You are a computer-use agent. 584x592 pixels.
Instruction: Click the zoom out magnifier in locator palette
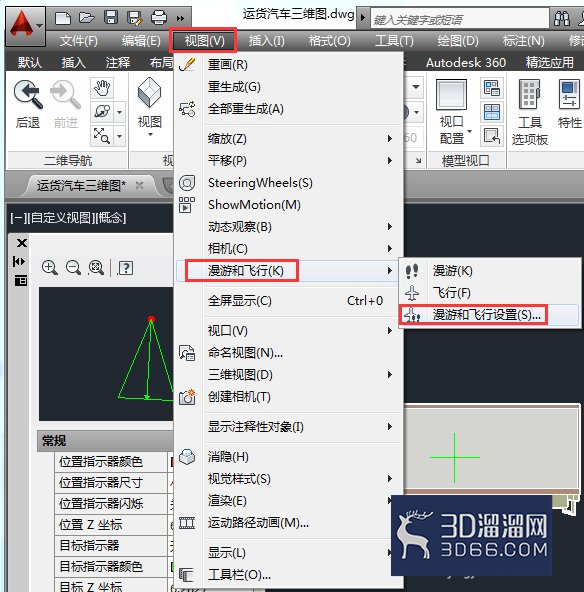(x=73, y=268)
